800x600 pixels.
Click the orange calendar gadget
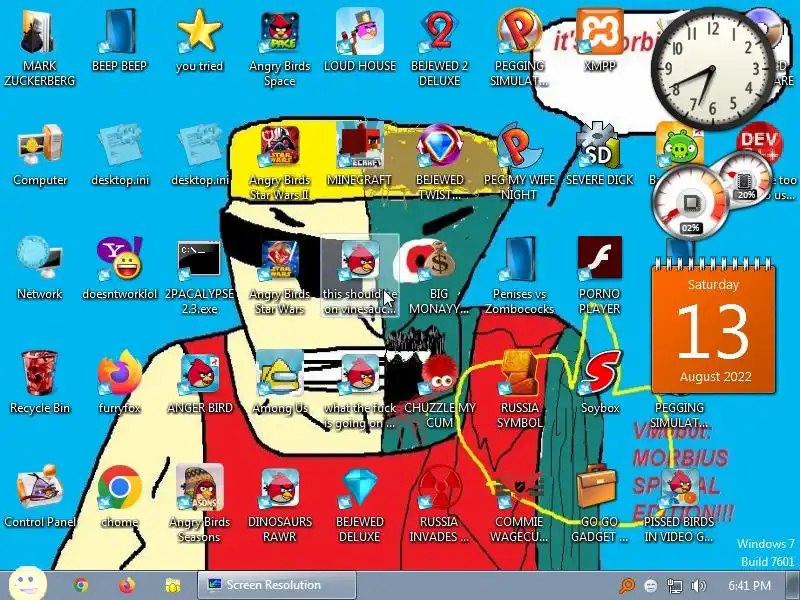[x=713, y=327]
